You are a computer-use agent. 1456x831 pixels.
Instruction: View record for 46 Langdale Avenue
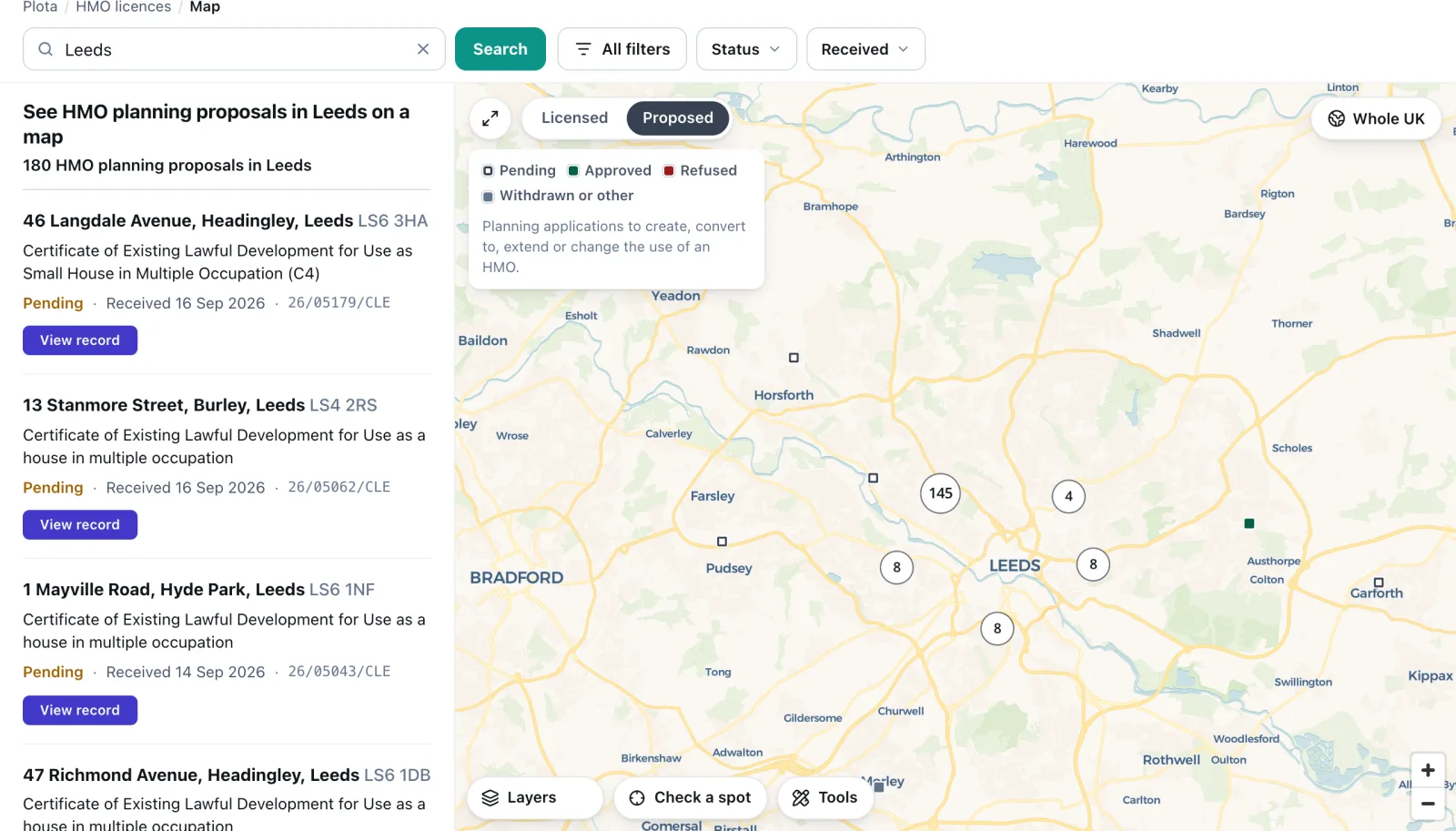80,340
